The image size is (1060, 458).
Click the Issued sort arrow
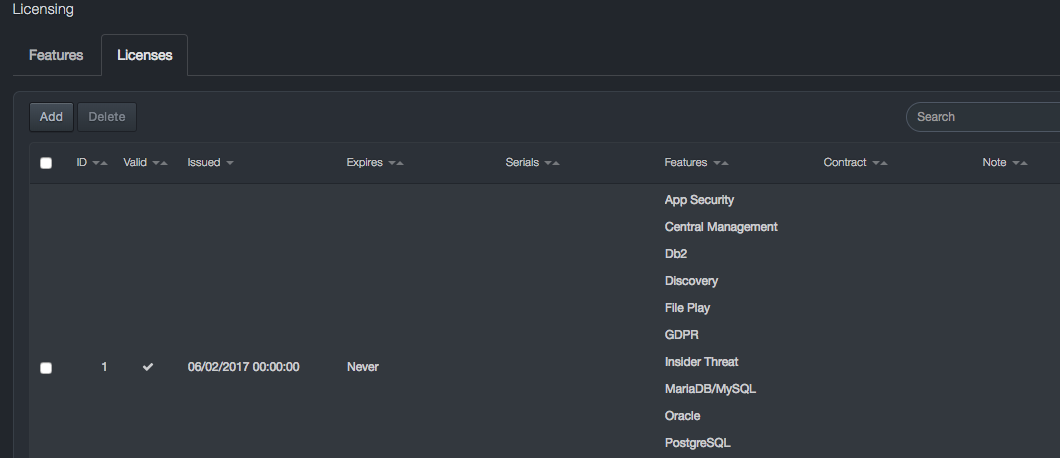click(x=230, y=163)
